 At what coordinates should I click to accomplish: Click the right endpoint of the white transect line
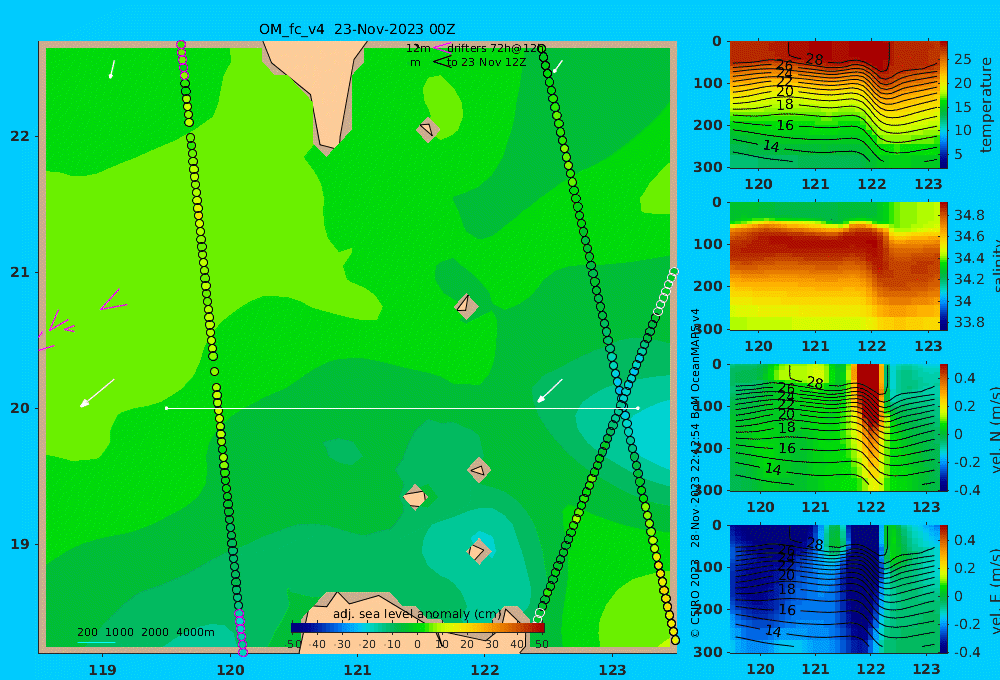638,408
